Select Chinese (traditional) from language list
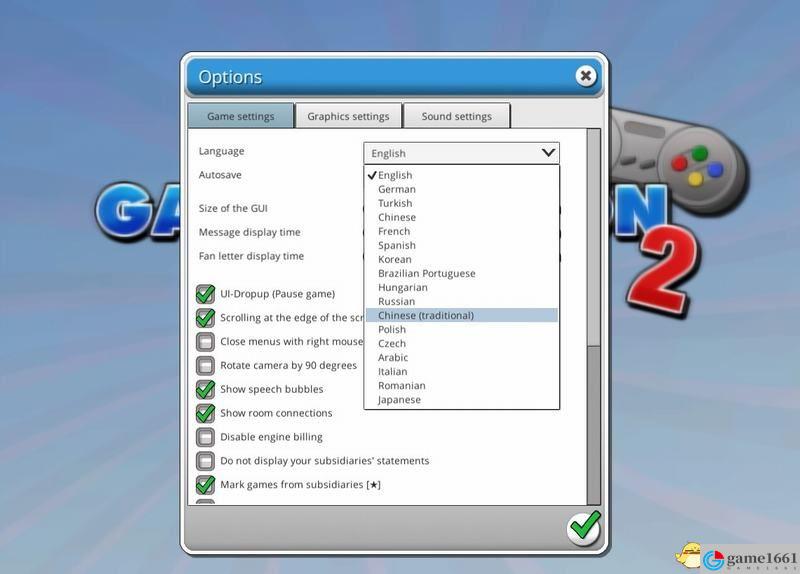Screen dimensions: 800x574 (426, 315)
